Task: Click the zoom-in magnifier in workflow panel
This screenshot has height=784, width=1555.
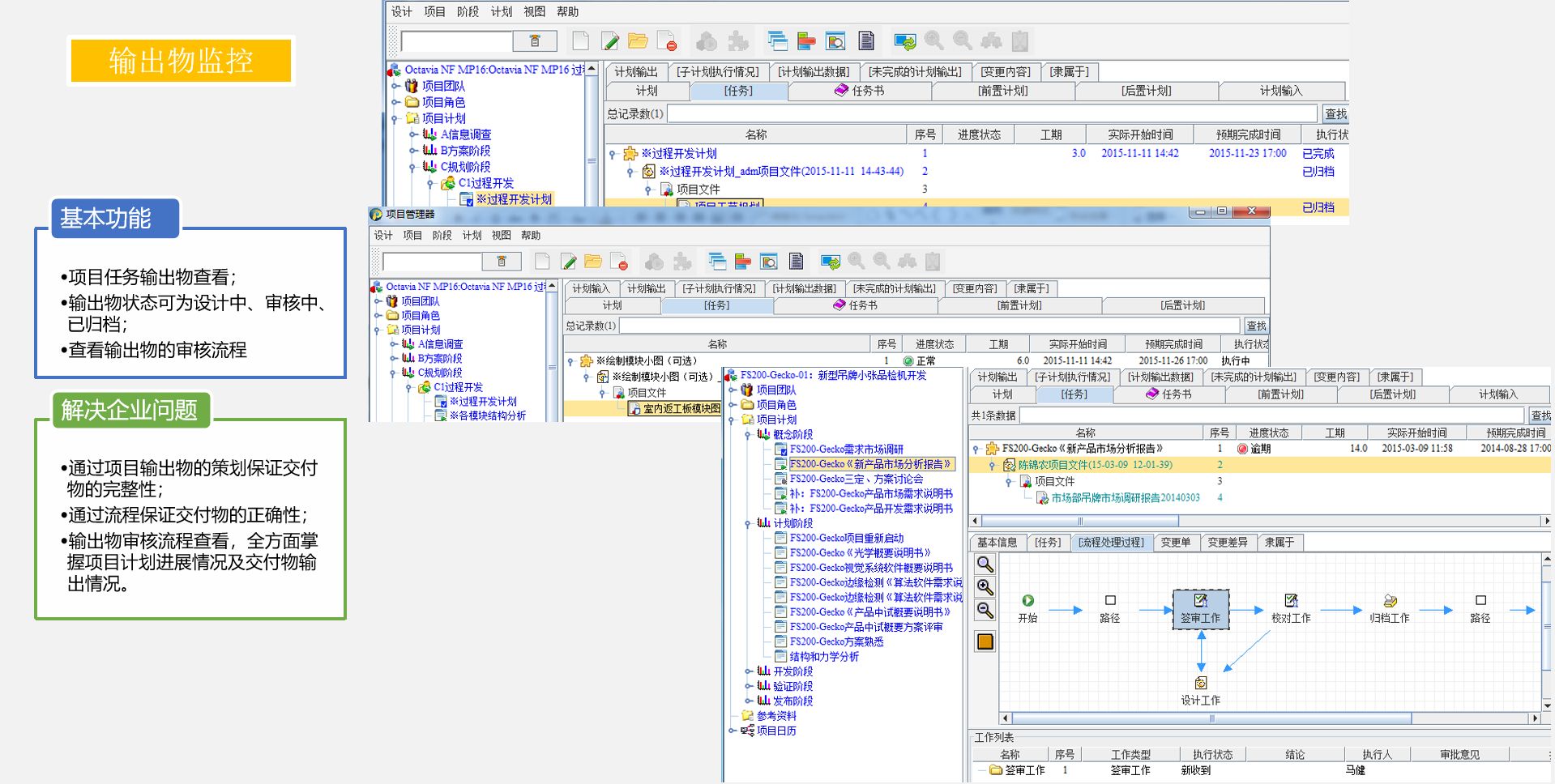Action: [x=985, y=587]
